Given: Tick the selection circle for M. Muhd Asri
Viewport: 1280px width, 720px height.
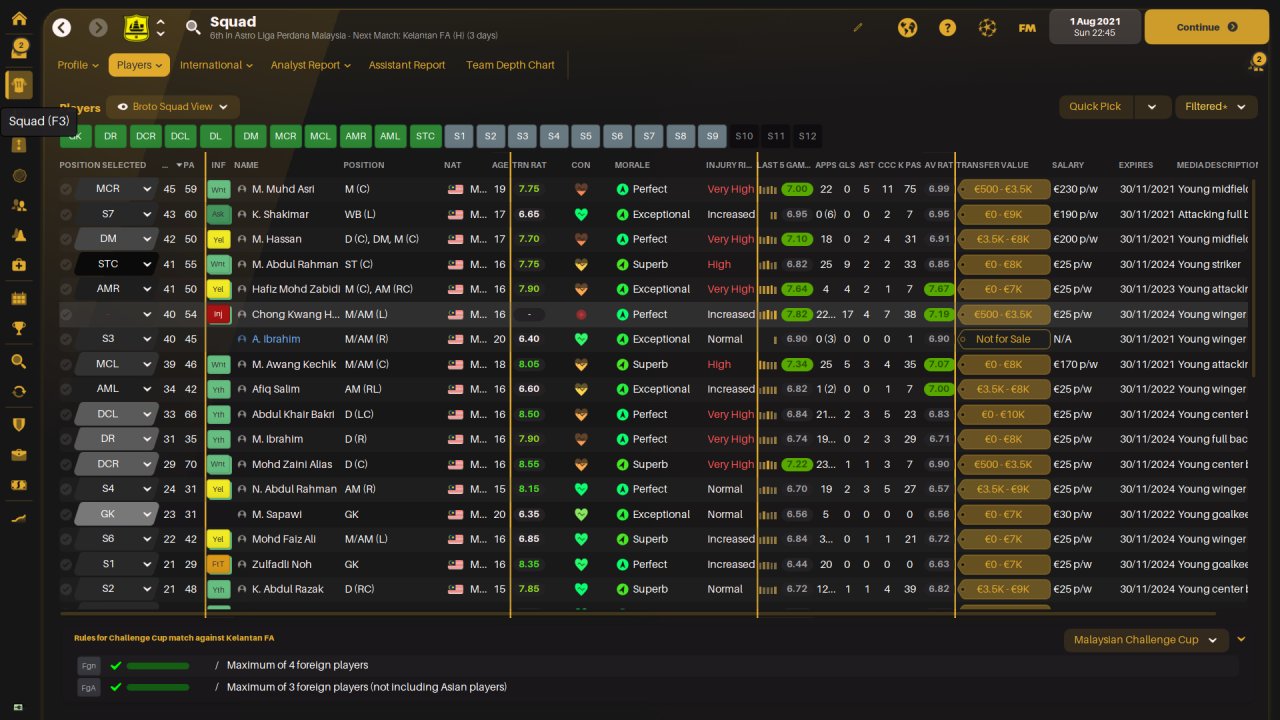Looking at the screenshot, I should click(x=66, y=189).
